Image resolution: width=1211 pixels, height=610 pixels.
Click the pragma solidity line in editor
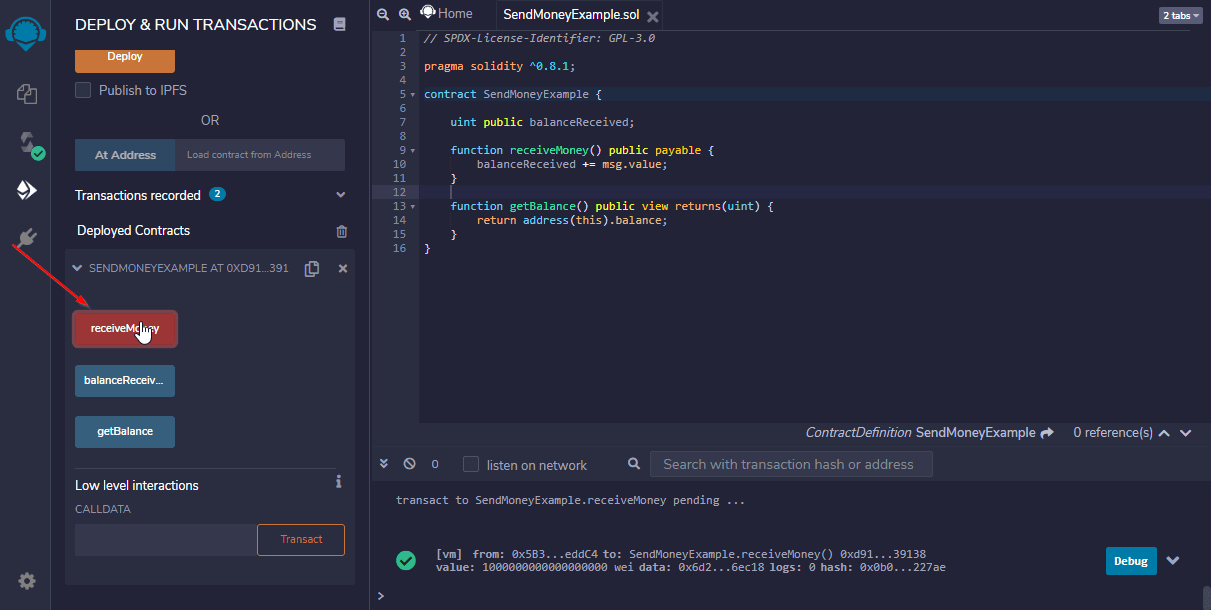tap(500, 66)
